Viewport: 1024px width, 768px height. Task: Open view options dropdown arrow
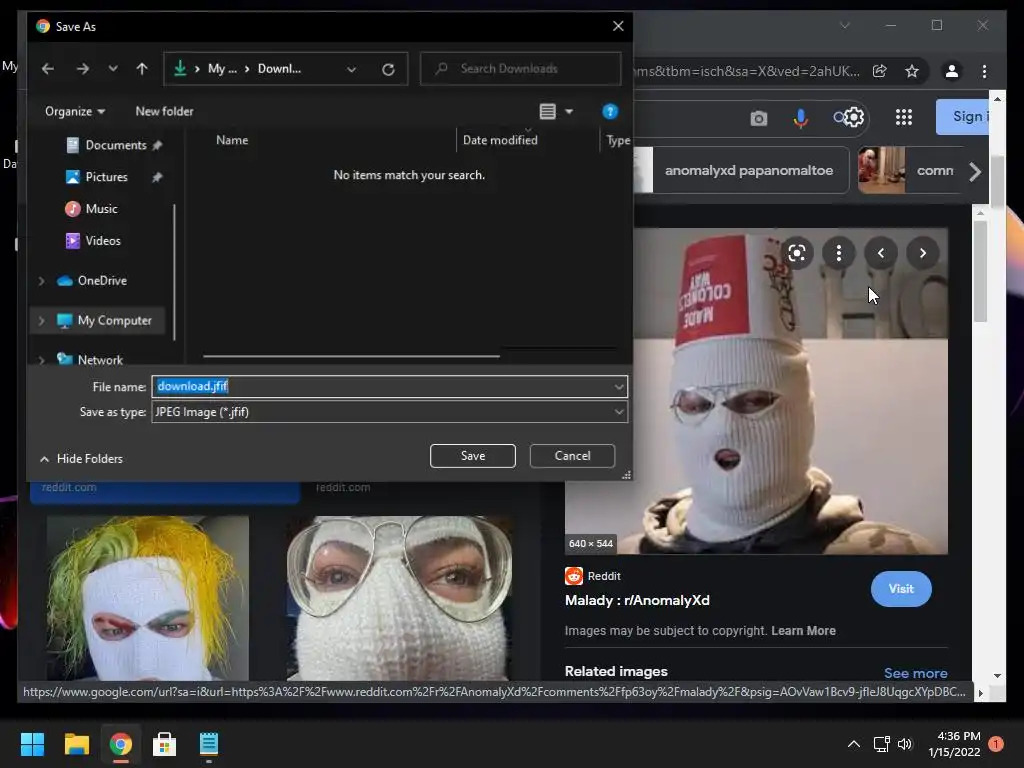coord(569,112)
